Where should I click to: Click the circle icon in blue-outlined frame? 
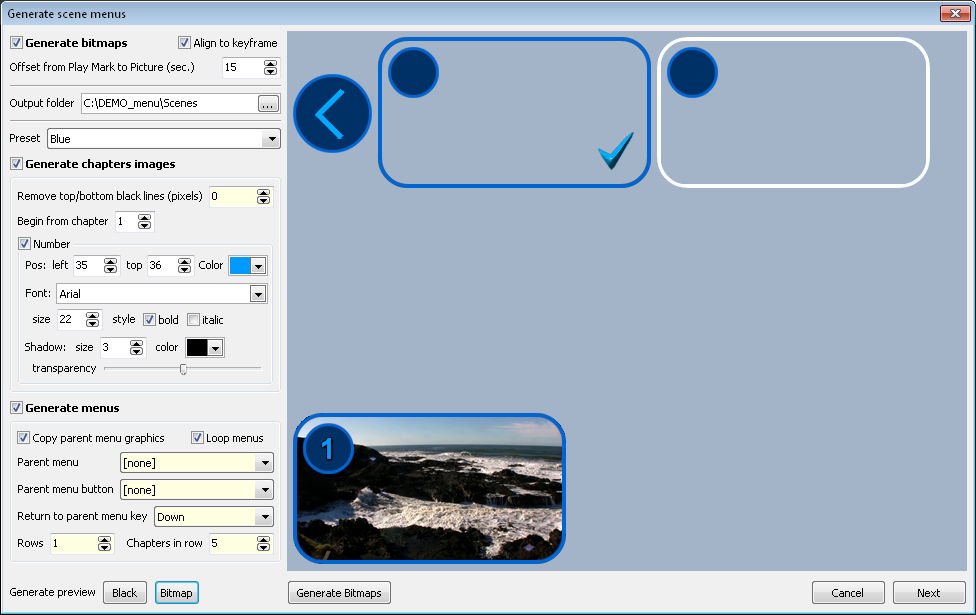[x=414, y=73]
